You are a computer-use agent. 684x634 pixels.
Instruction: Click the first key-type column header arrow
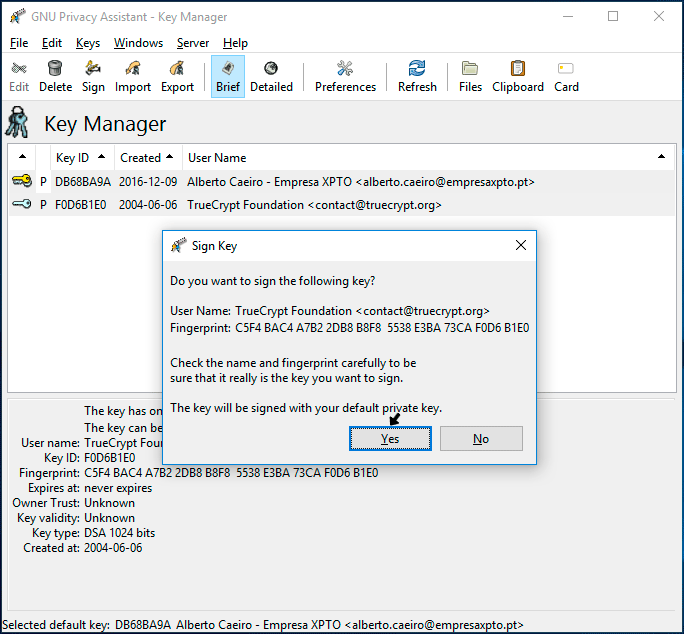pyautogui.click(x=22, y=157)
